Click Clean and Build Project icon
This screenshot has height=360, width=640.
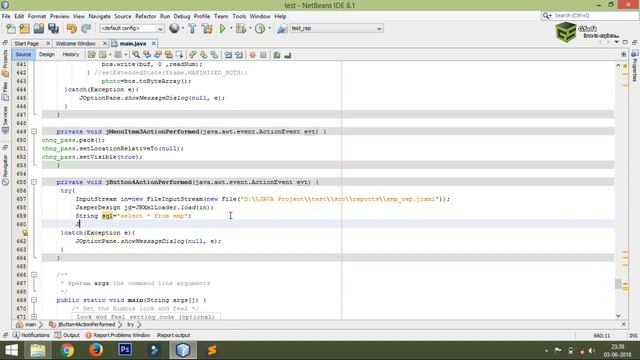point(207,29)
